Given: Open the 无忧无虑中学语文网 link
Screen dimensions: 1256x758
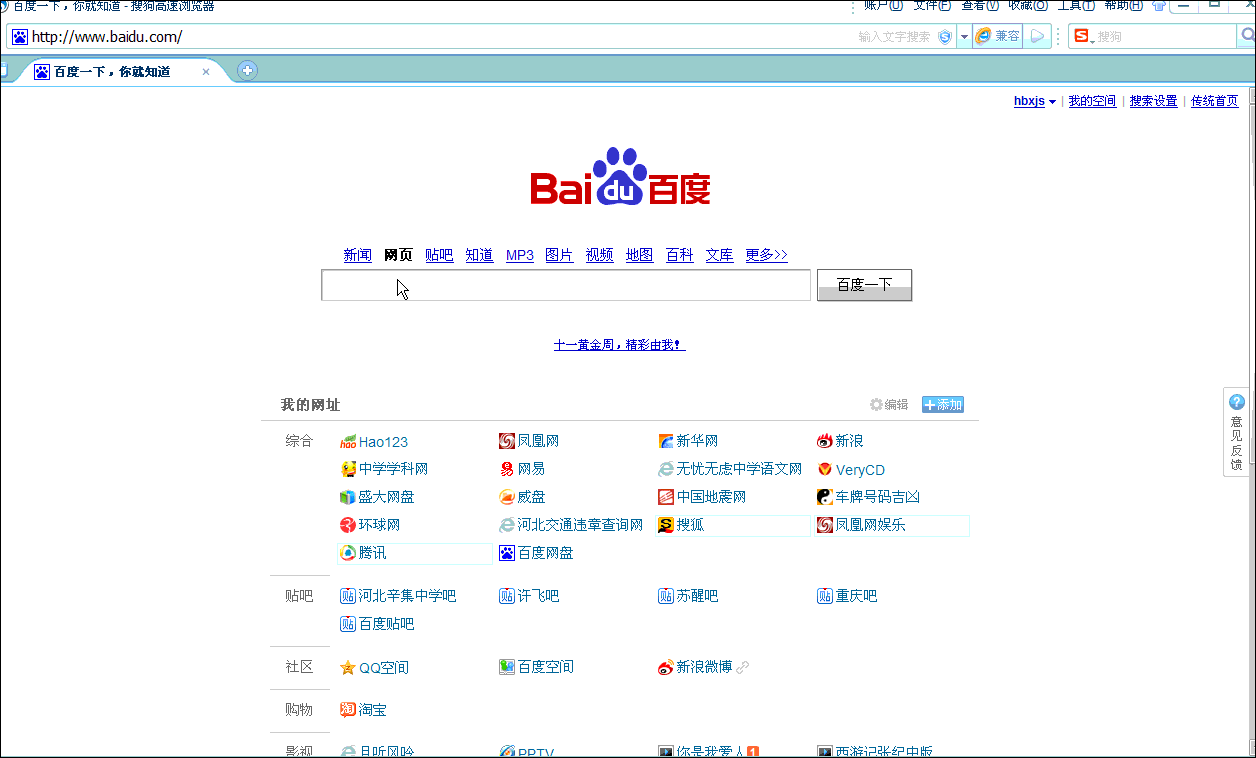Looking at the screenshot, I should pyautogui.click(x=739, y=469).
